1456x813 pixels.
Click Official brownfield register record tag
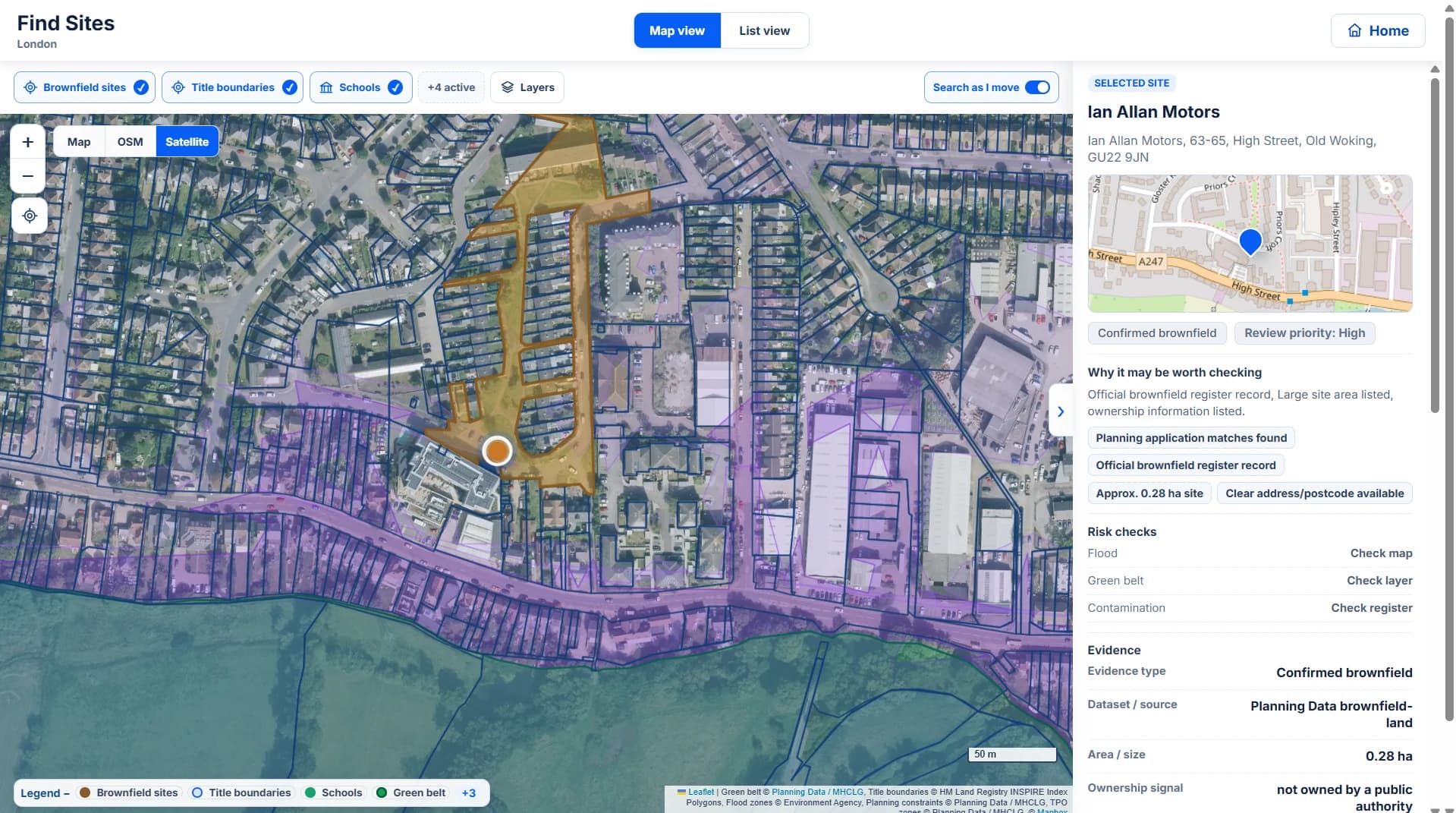pos(1185,465)
